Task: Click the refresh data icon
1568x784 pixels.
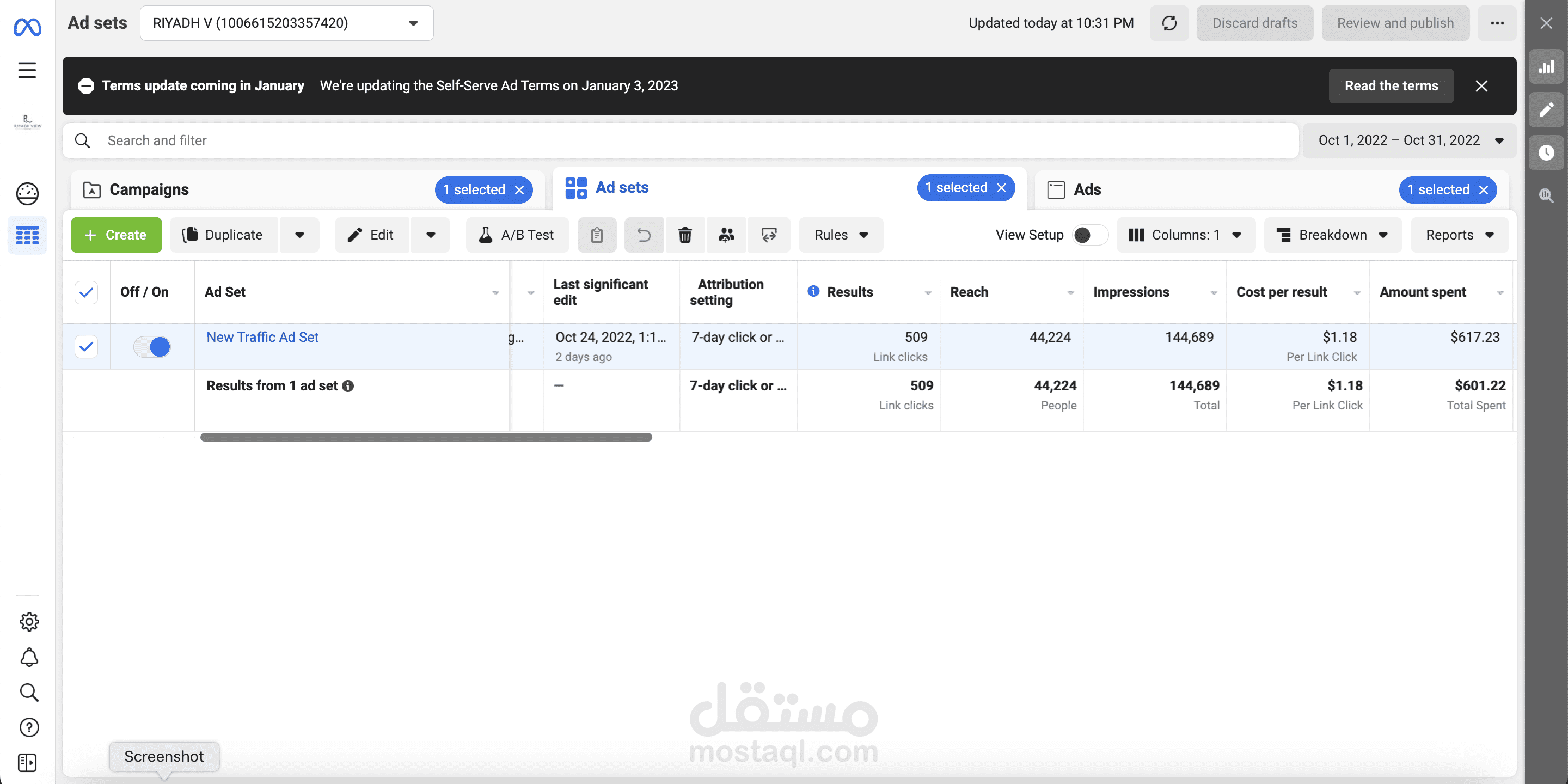Action: [1169, 23]
